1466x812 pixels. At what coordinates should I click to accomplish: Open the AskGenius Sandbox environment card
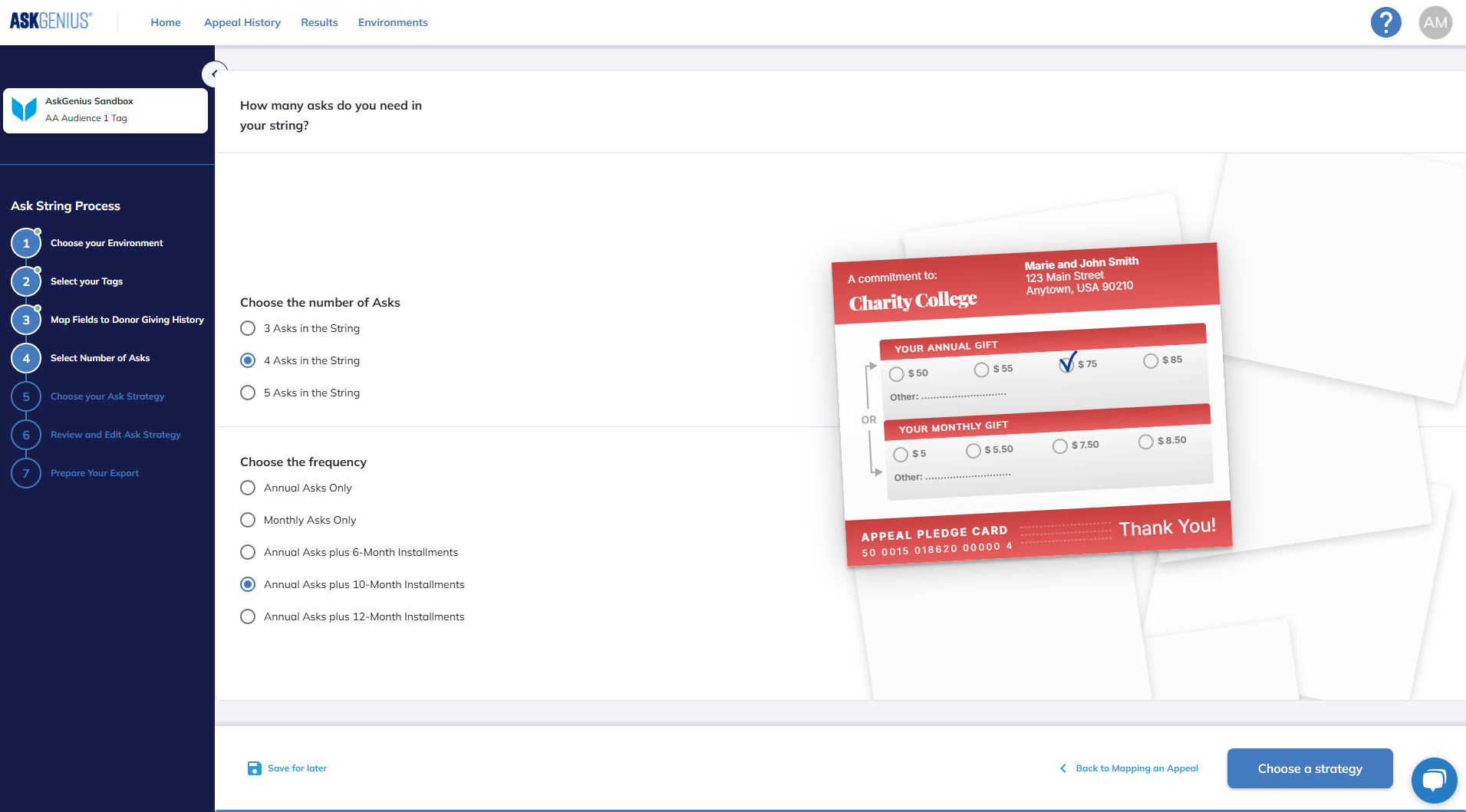click(106, 110)
